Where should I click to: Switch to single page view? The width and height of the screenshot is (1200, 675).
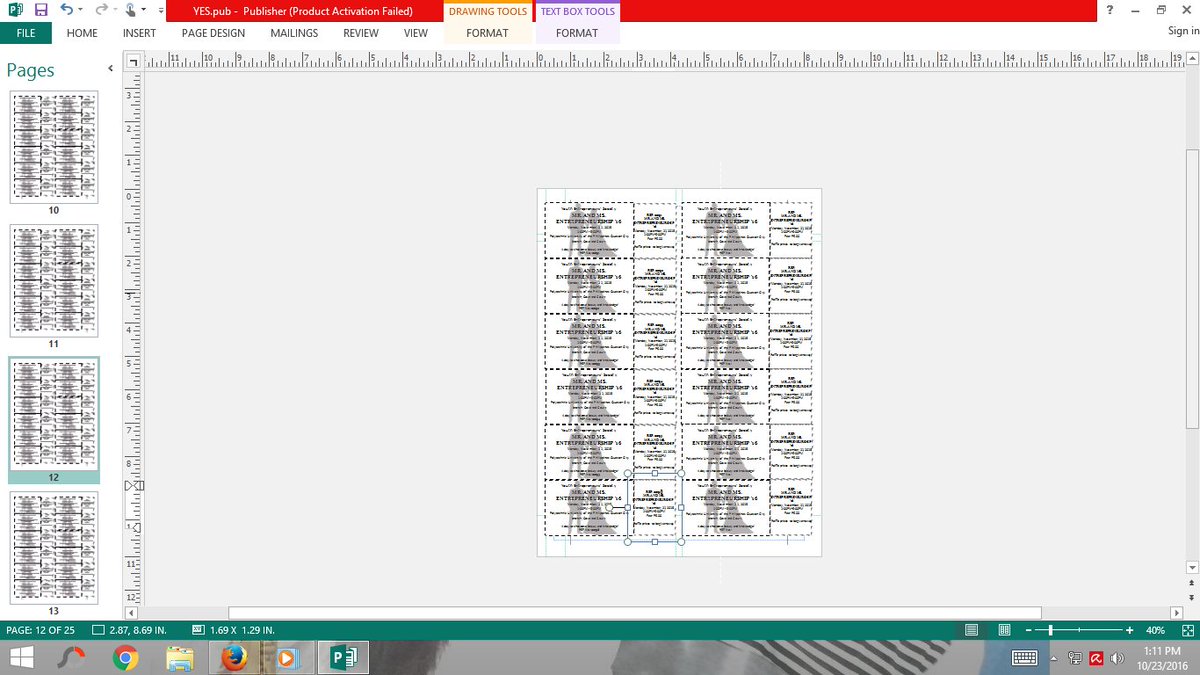click(x=972, y=631)
